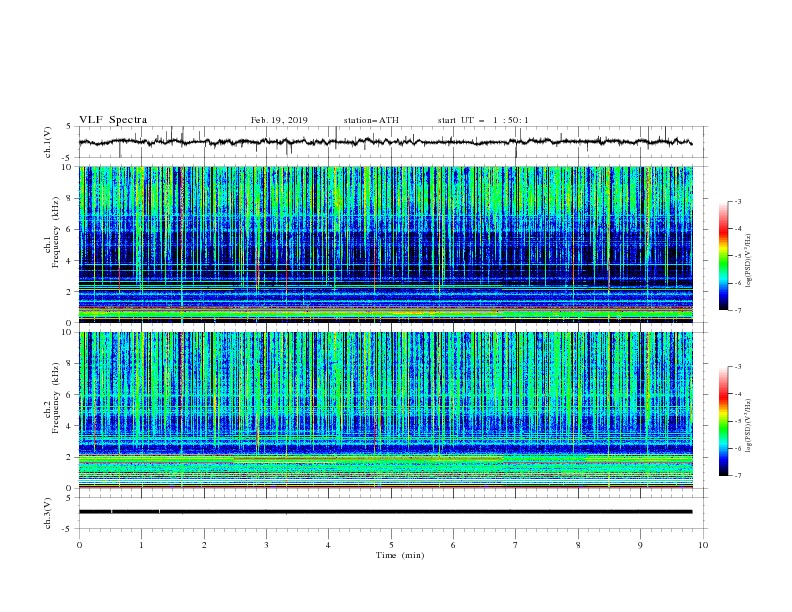Click the "-6" tick on ch.2 color bar
The height and width of the screenshot is (612, 792).
738,448
